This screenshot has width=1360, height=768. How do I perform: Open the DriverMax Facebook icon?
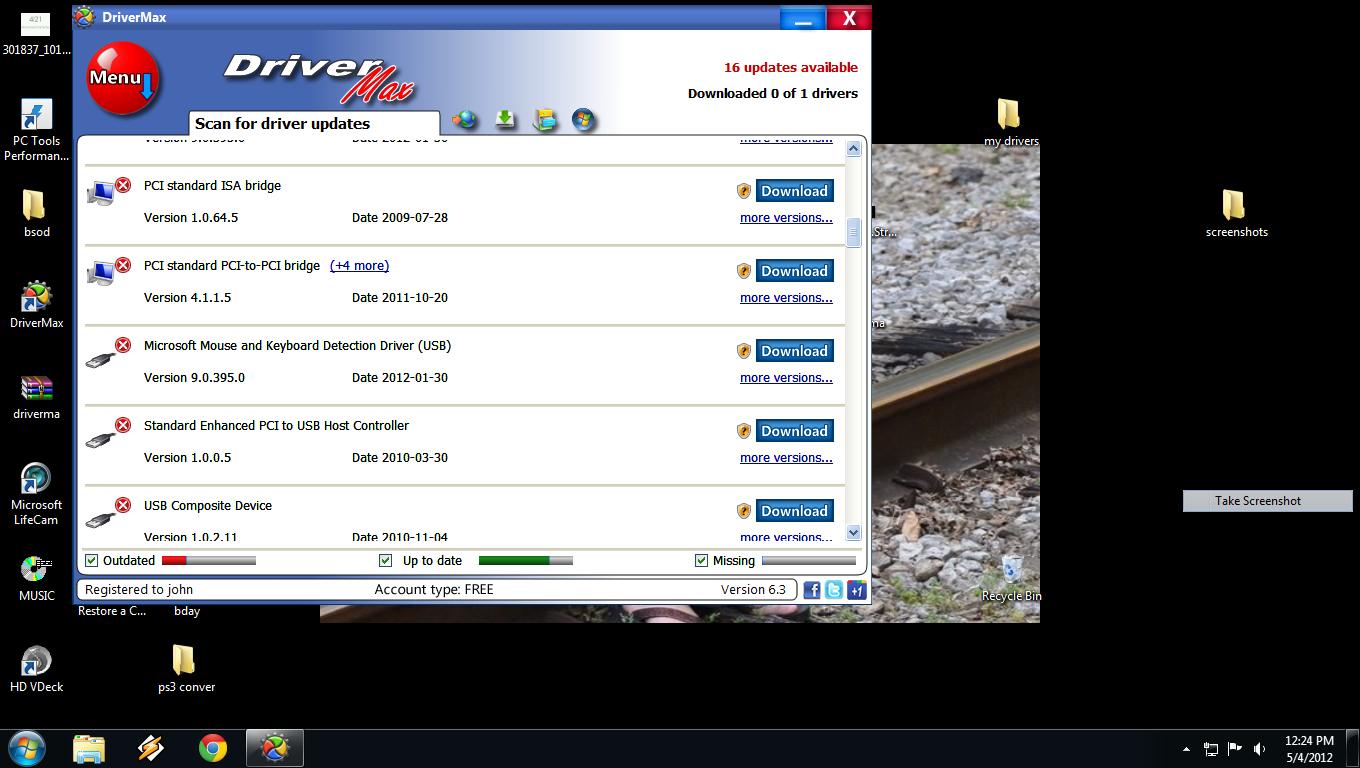[x=812, y=590]
